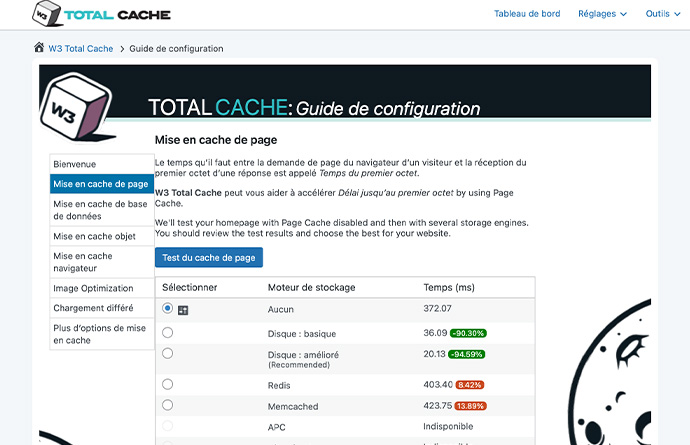Click the -94.59% green badge
Screen dimensions: 690x445
pos(466,354)
